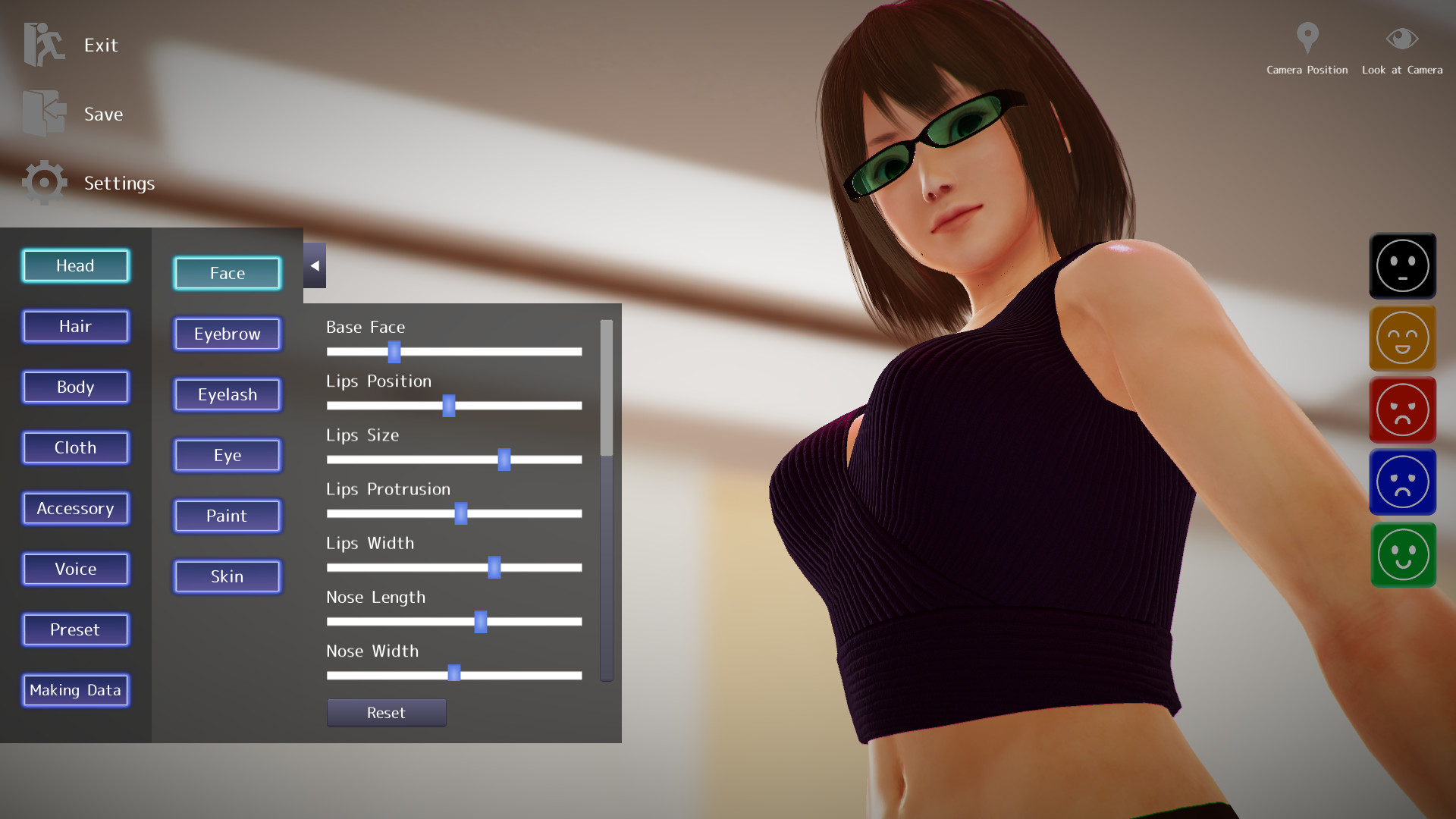Open the Eyebrow customization panel
1456x819 pixels.
pyautogui.click(x=226, y=333)
